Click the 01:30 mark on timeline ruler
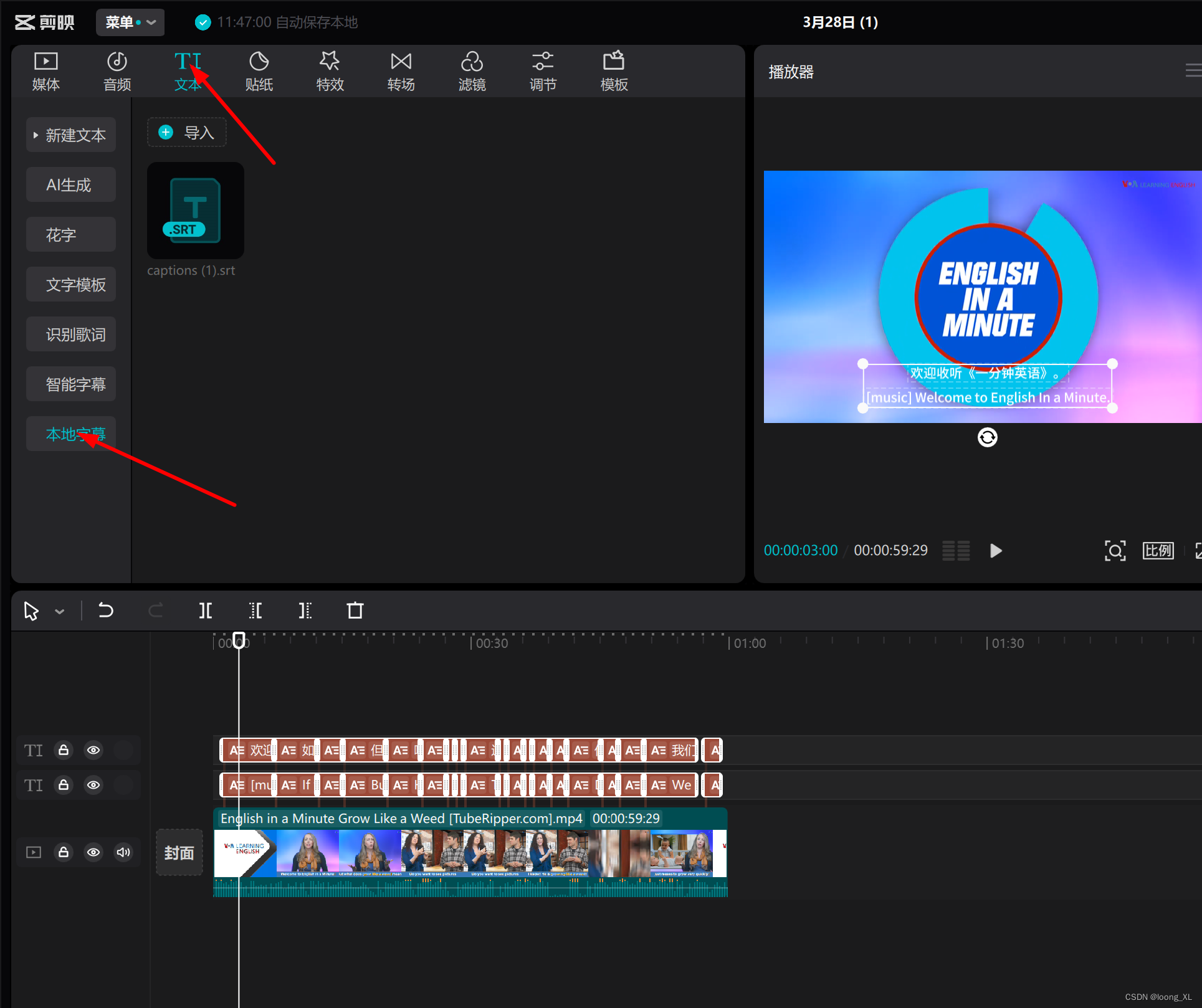The image size is (1202, 1008). click(x=1008, y=643)
